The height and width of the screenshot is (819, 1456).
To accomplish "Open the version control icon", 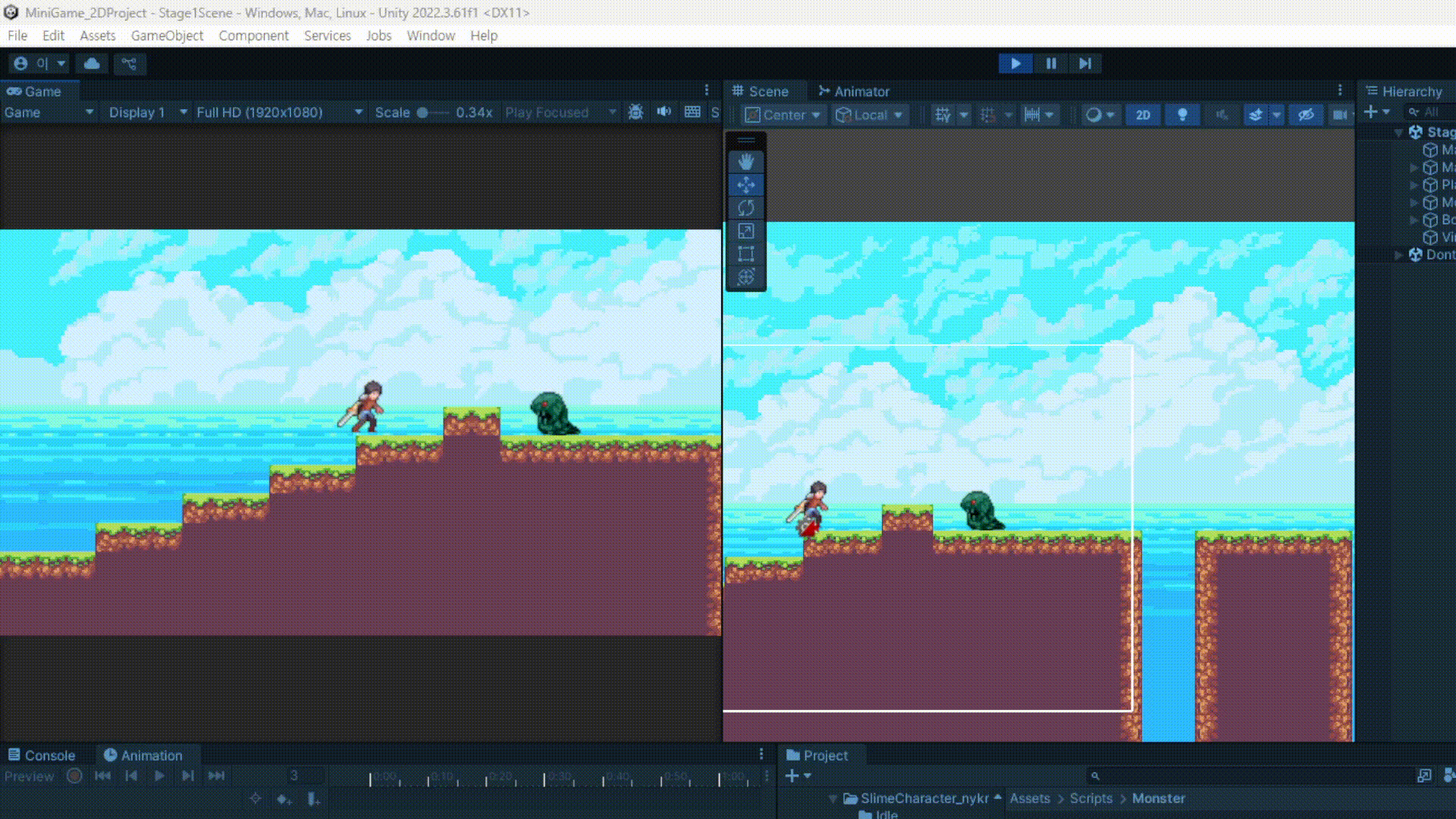I will point(130,64).
